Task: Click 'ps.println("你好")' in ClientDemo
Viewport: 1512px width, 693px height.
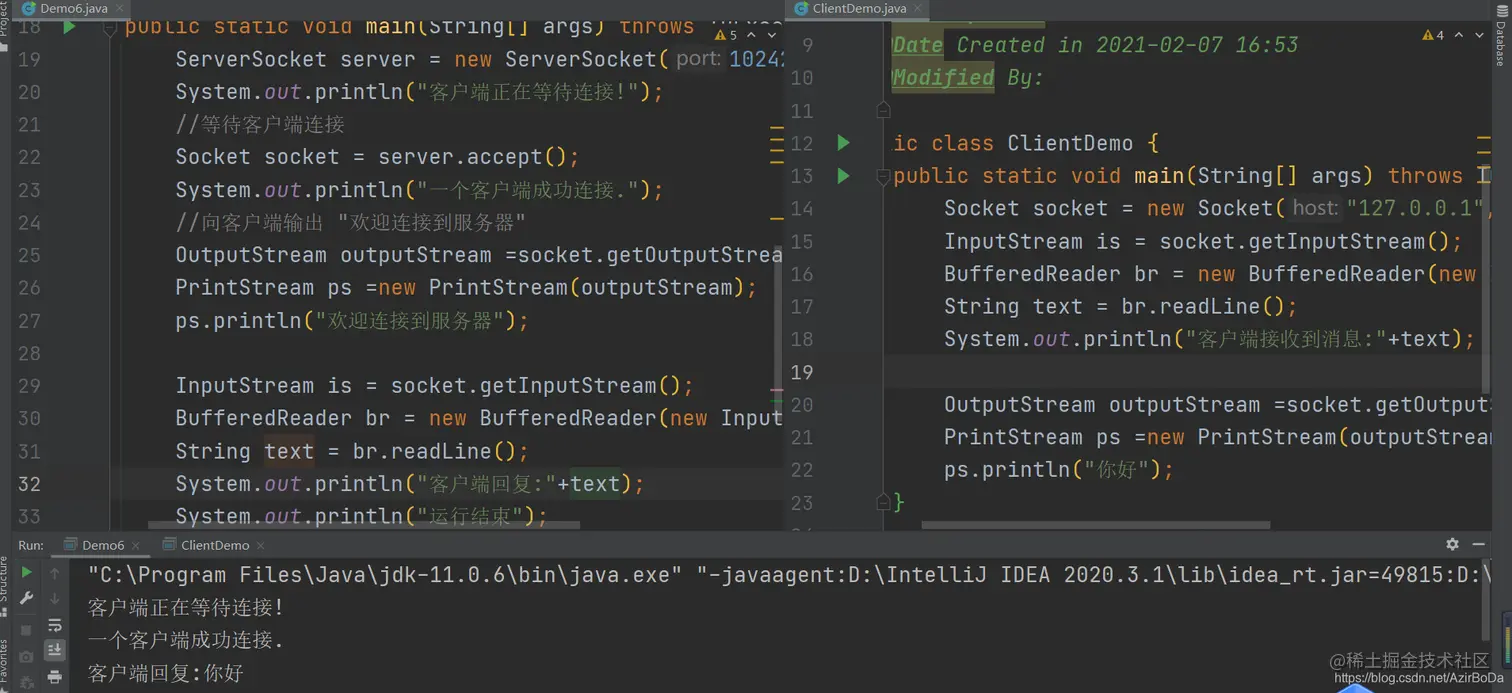Action: pos(1053,469)
